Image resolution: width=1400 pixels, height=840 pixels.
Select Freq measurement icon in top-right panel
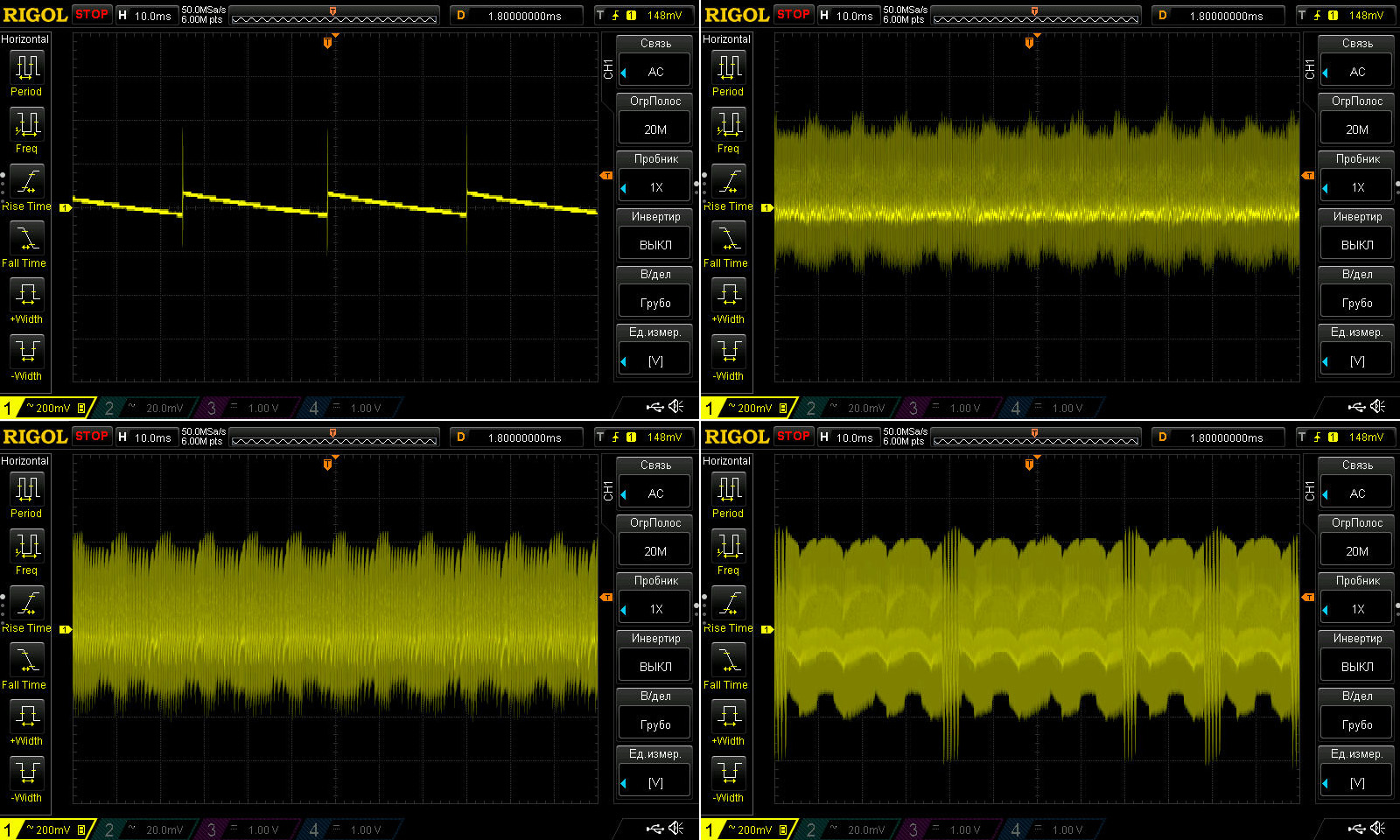729,124
